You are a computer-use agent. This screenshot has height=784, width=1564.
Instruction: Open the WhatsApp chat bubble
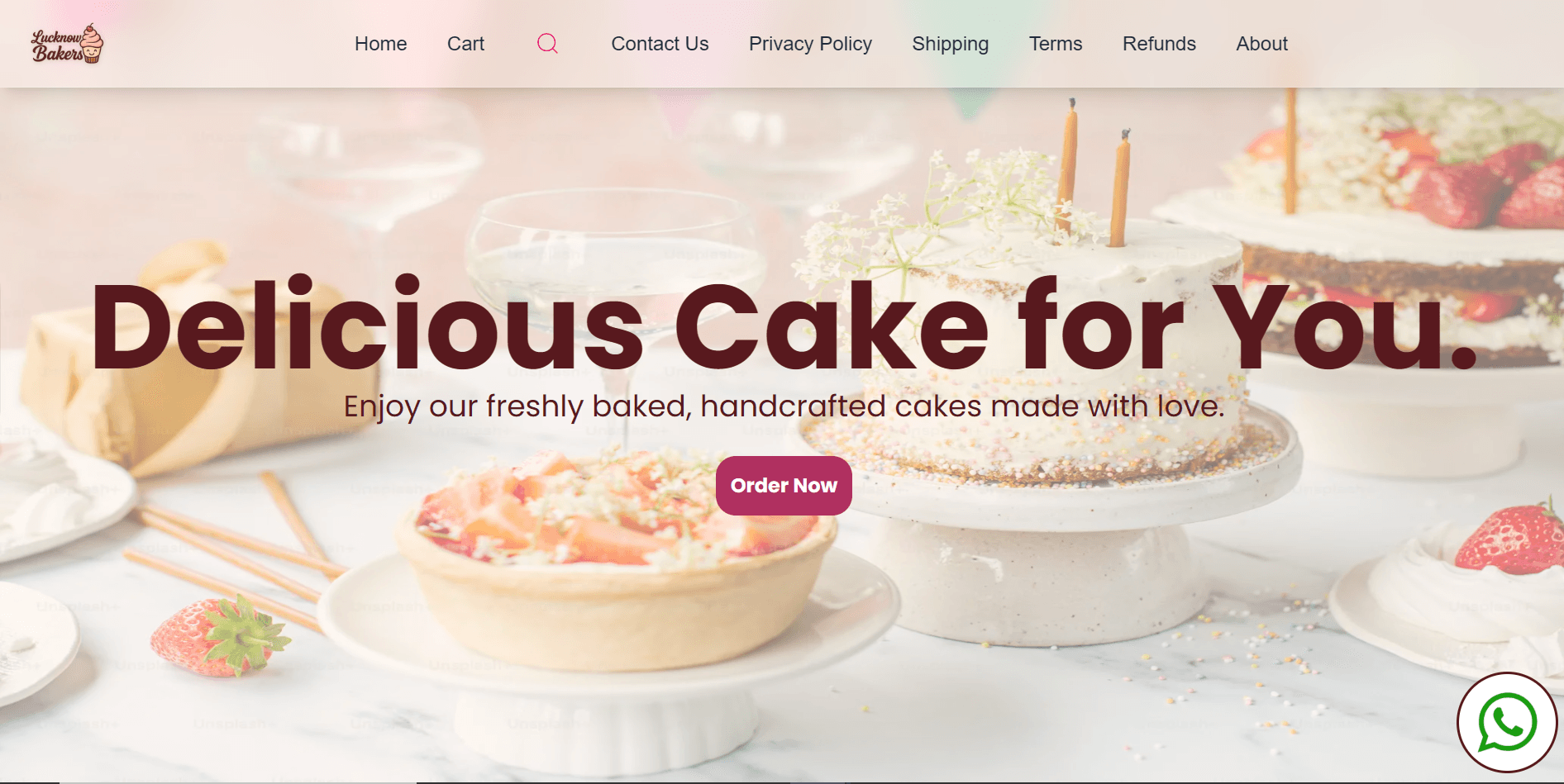1507,723
